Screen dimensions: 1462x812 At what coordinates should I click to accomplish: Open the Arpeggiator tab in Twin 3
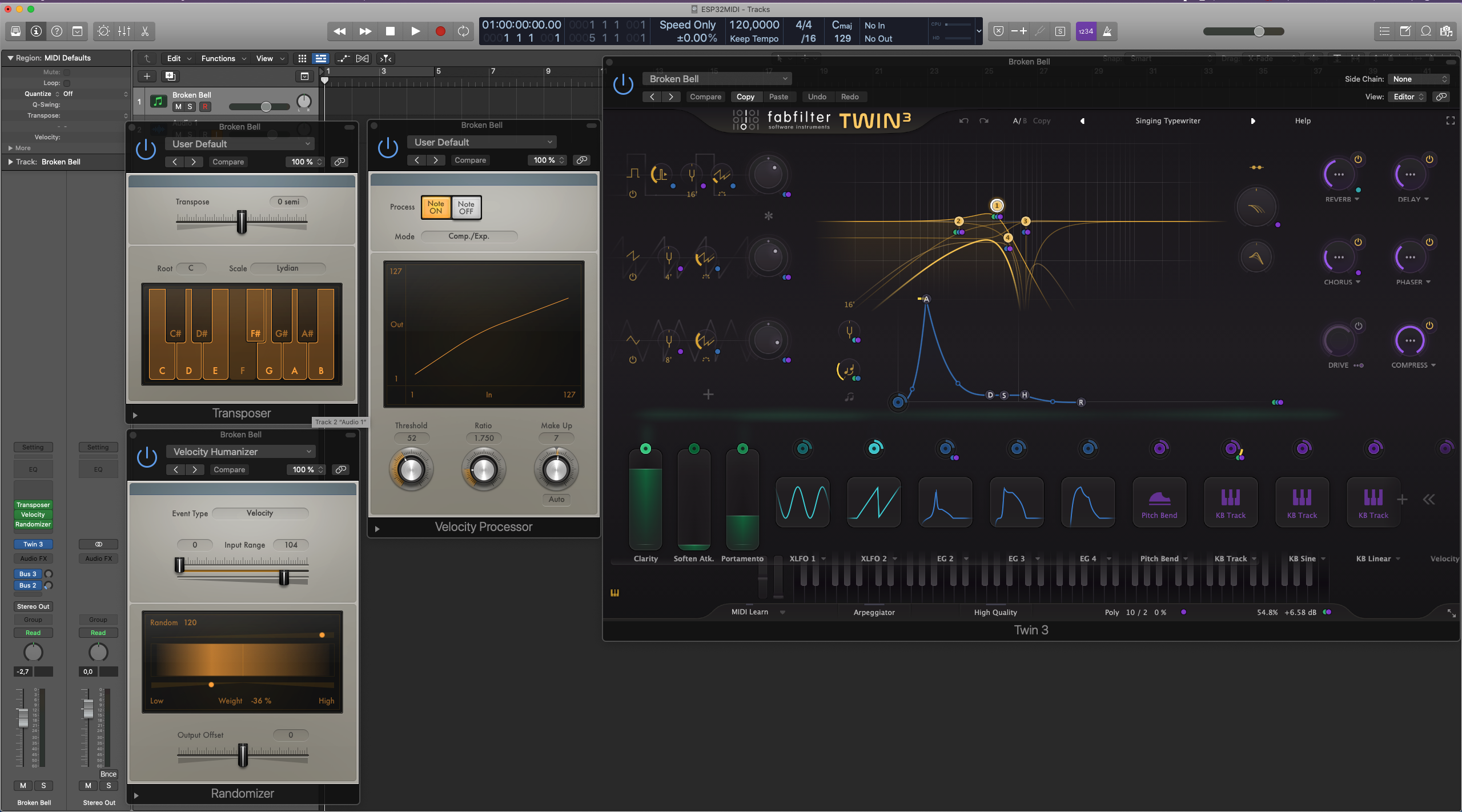(874, 612)
